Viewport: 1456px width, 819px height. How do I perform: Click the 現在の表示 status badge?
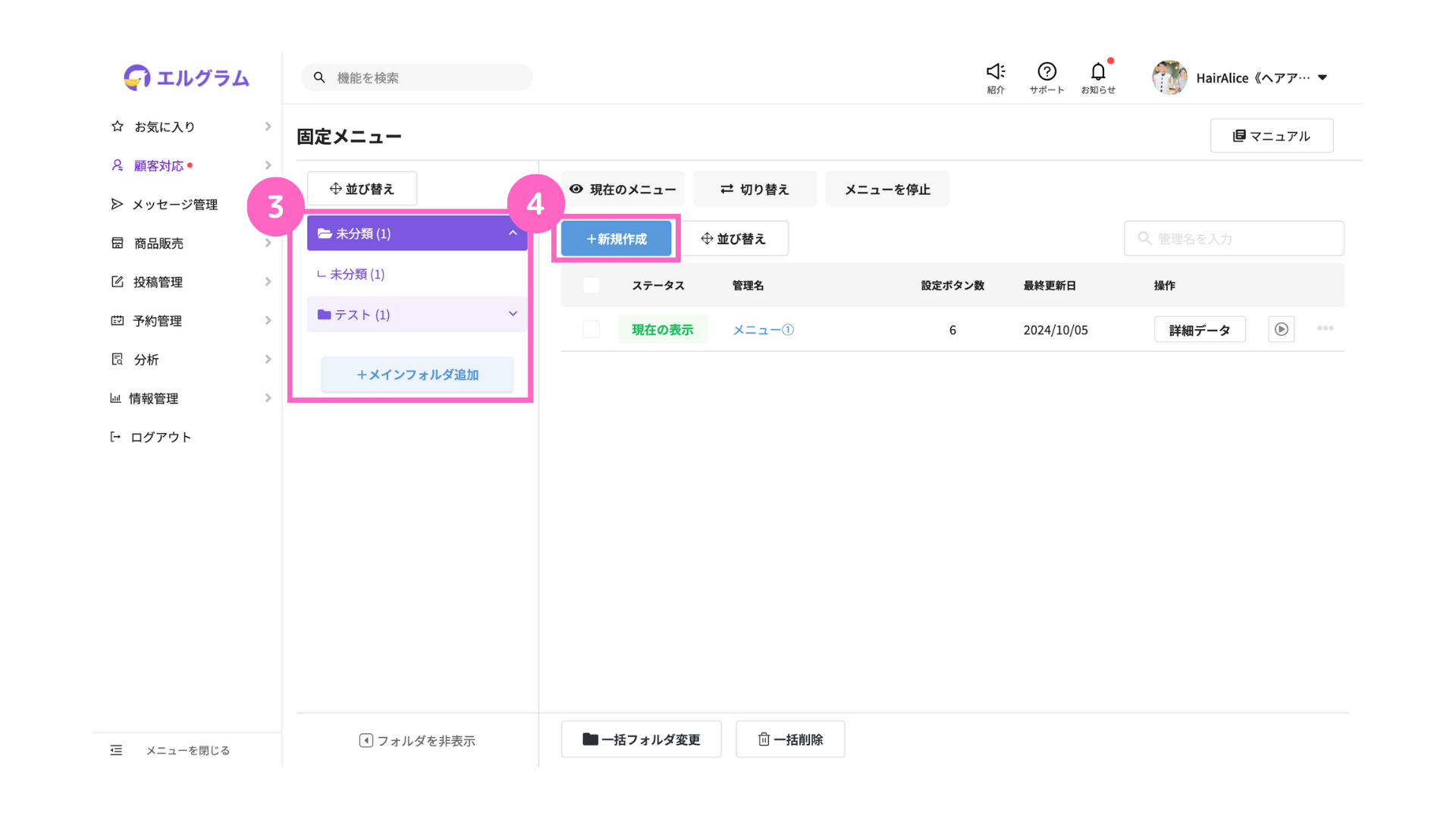pos(663,329)
